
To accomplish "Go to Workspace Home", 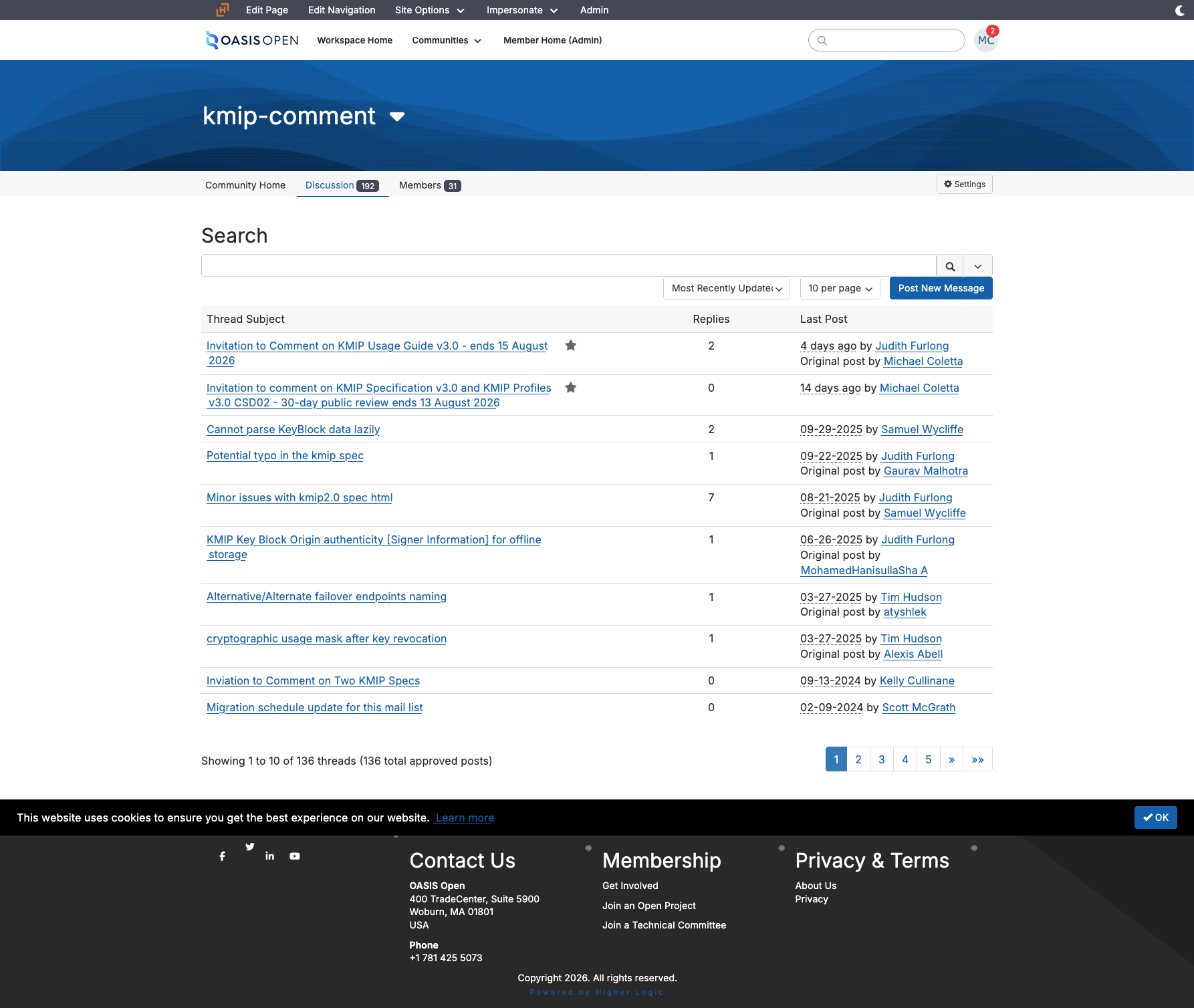I will (x=354, y=40).
